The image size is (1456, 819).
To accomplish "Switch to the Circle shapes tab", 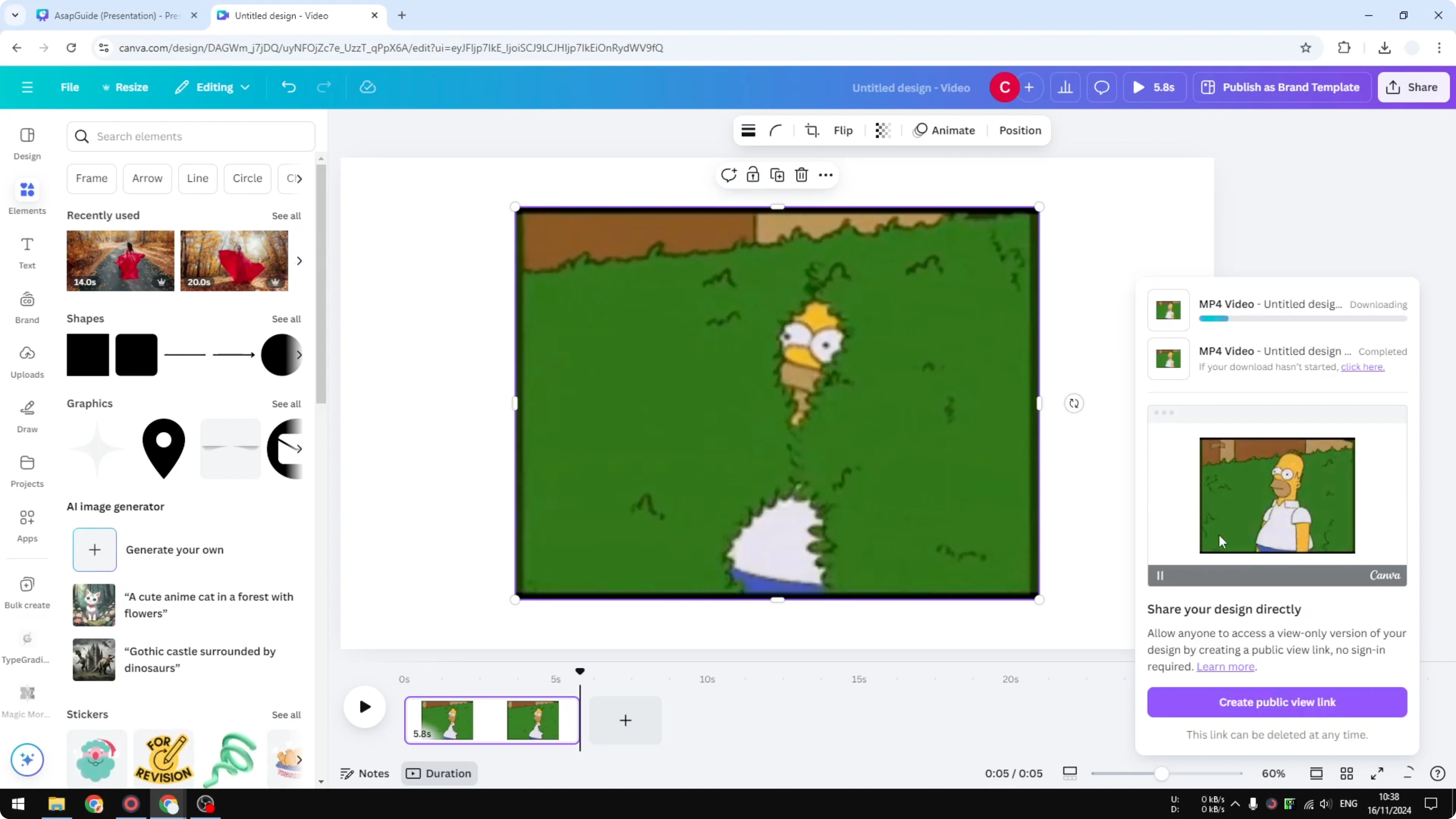I will tap(247, 178).
